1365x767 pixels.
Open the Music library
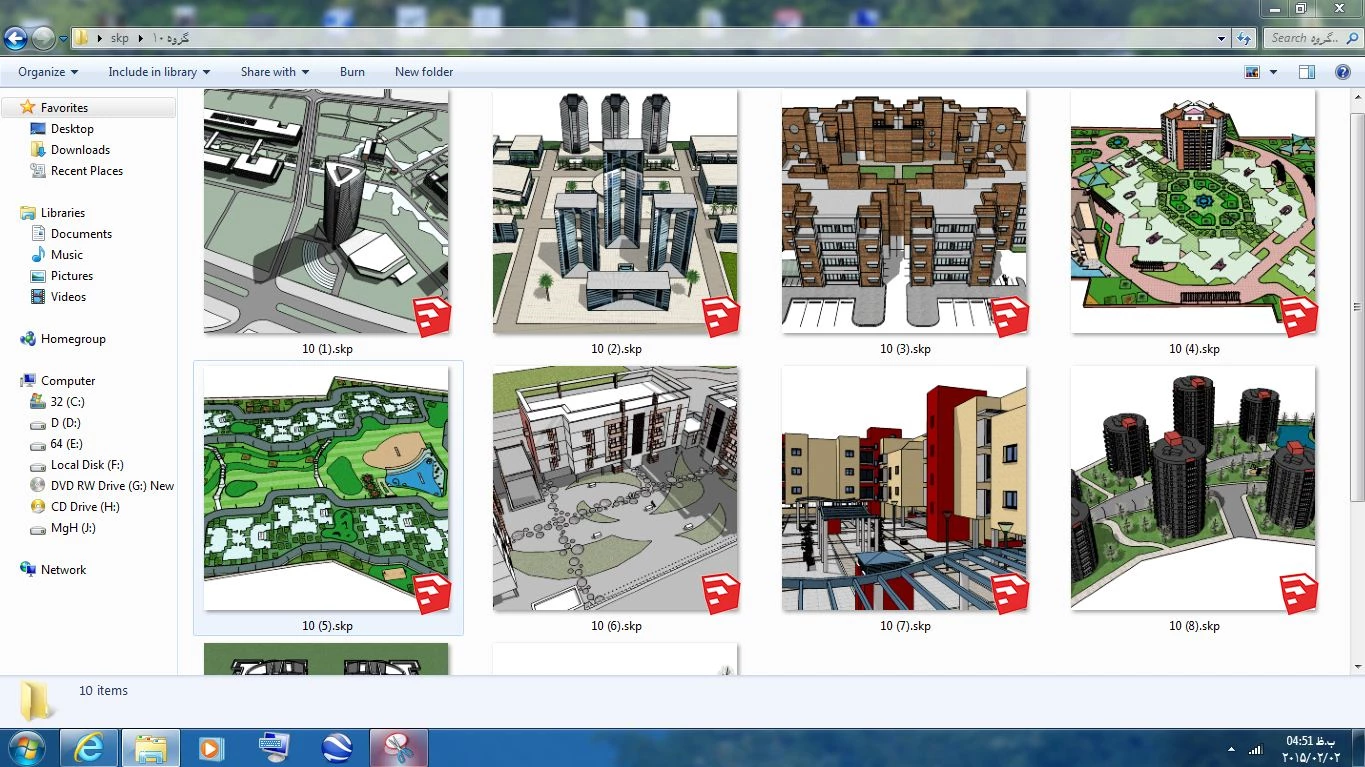(67, 255)
